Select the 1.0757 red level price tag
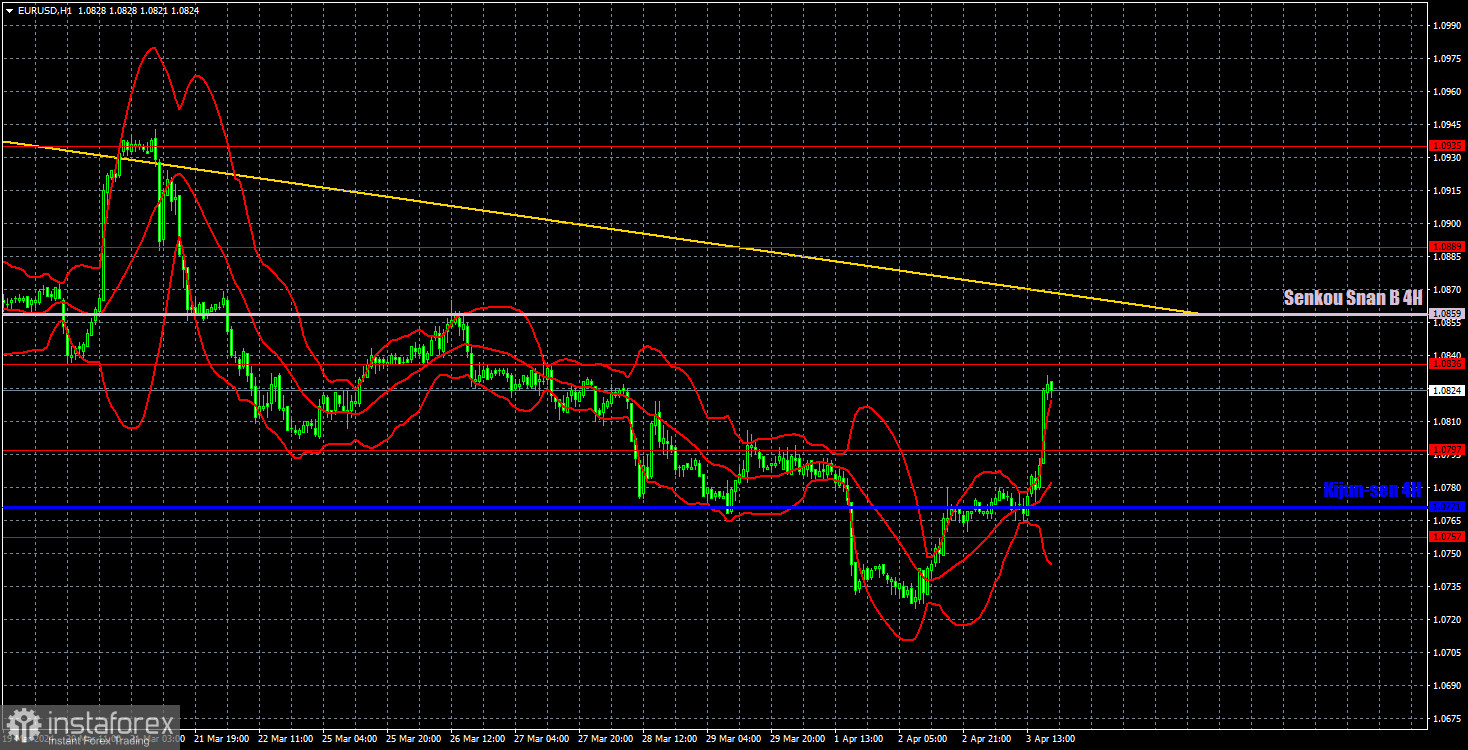Screen dimensions: 1468x750 tap(1446, 537)
